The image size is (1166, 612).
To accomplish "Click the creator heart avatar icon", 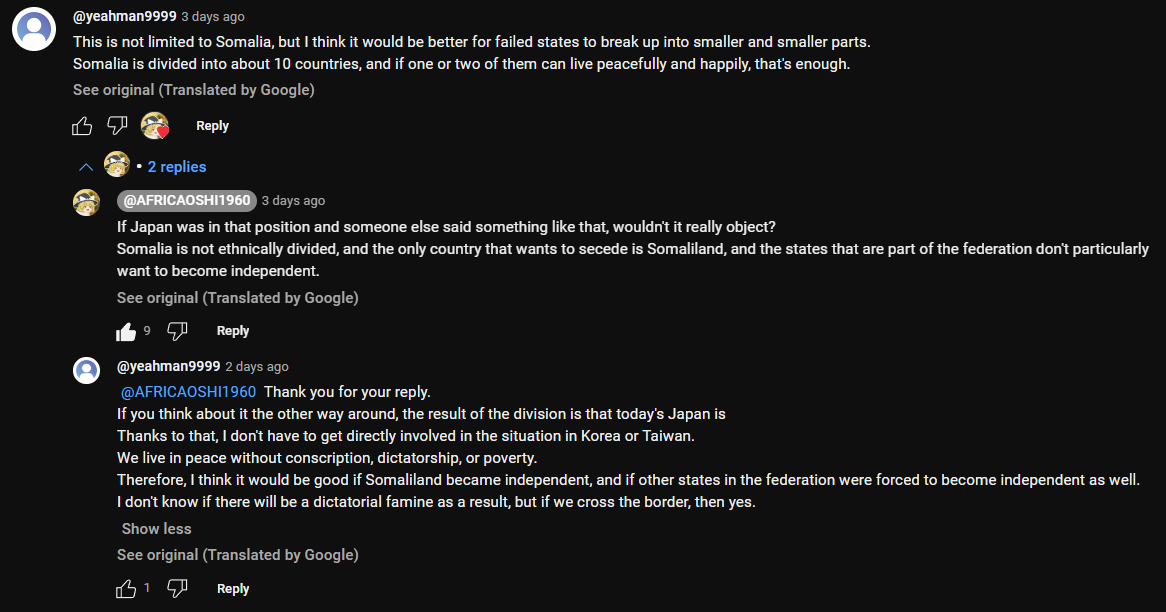I will 155,126.
